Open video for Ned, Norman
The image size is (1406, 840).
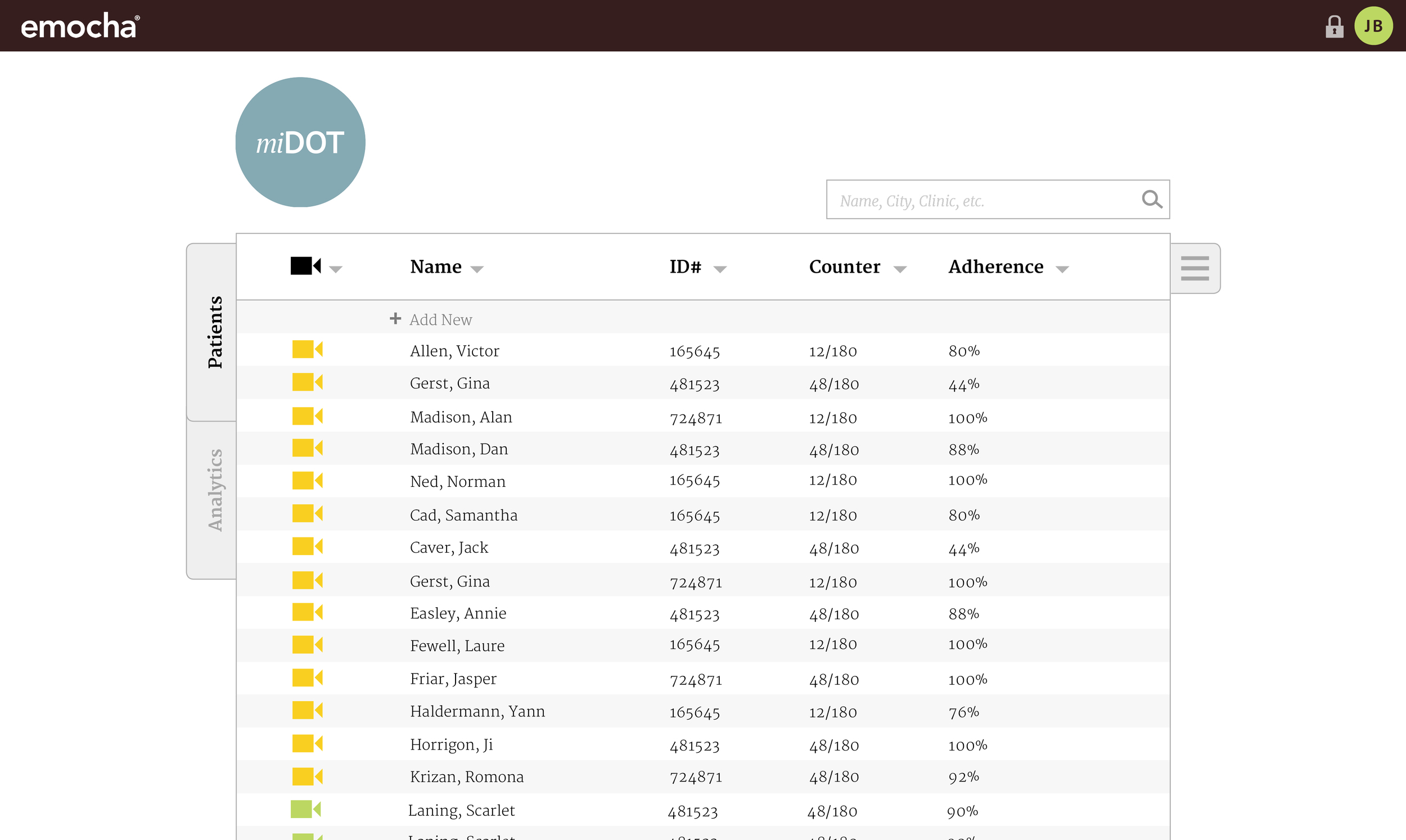pos(307,481)
